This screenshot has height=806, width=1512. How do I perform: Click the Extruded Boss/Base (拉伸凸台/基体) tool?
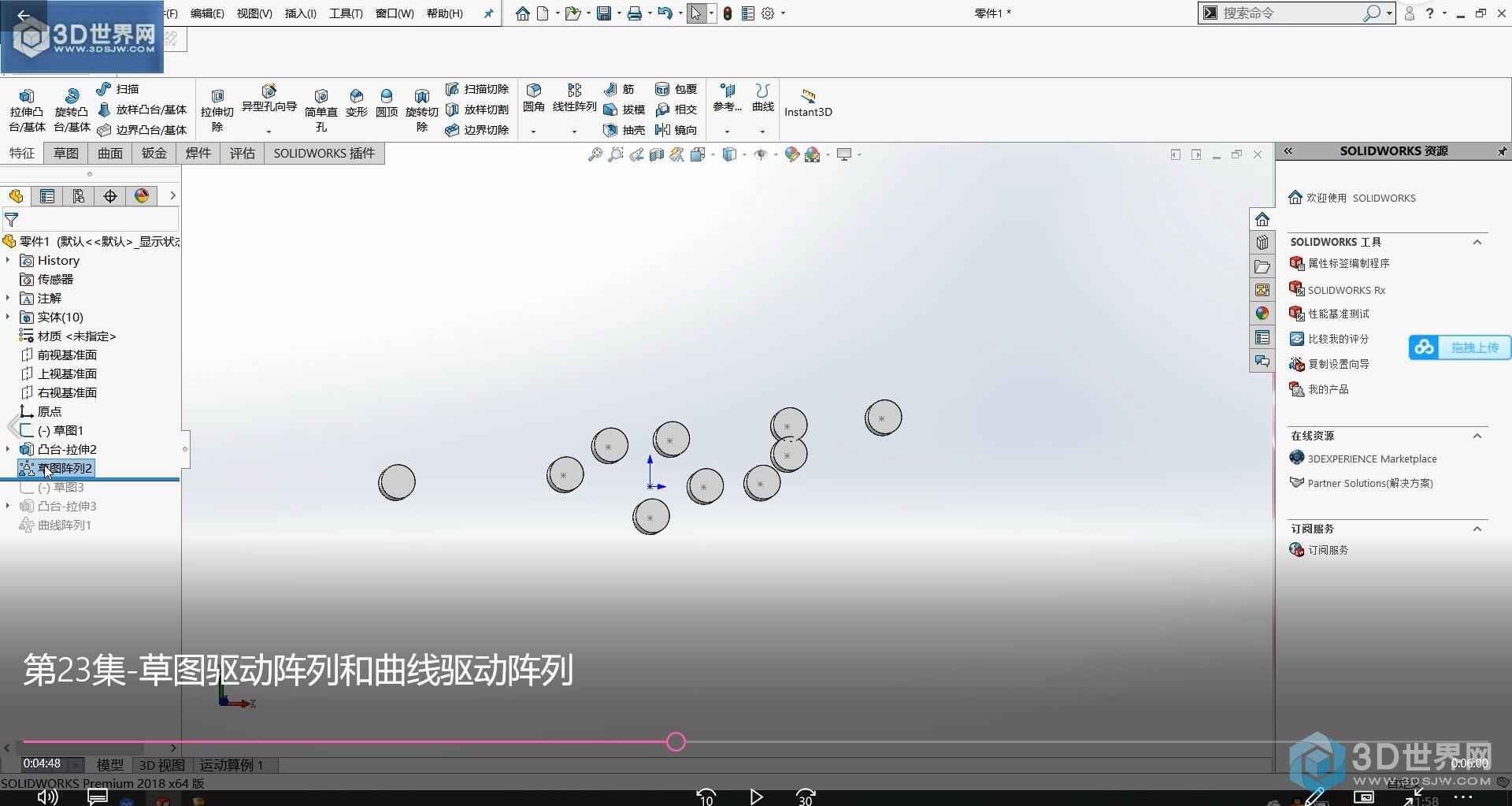tap(27, 110)
